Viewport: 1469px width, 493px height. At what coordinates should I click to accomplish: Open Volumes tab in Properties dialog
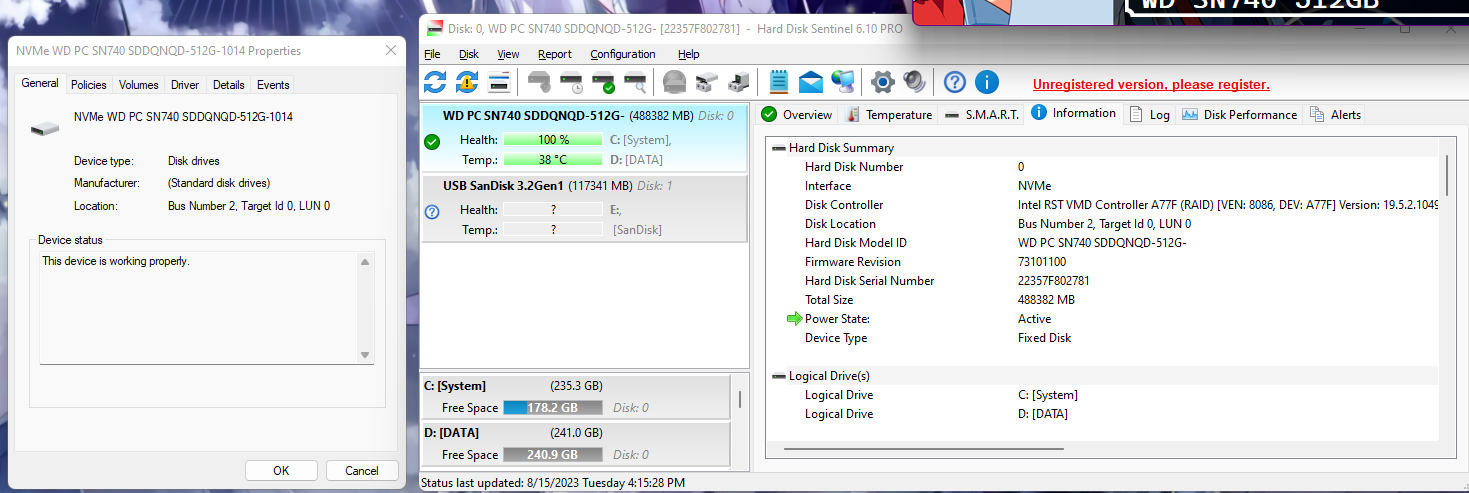[139, 85]
